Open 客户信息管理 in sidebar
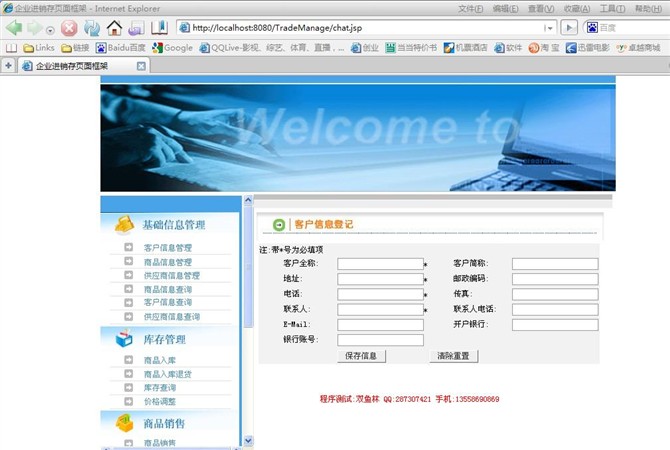This screenshot has width=670, height=450. click(x=168, y=248)
